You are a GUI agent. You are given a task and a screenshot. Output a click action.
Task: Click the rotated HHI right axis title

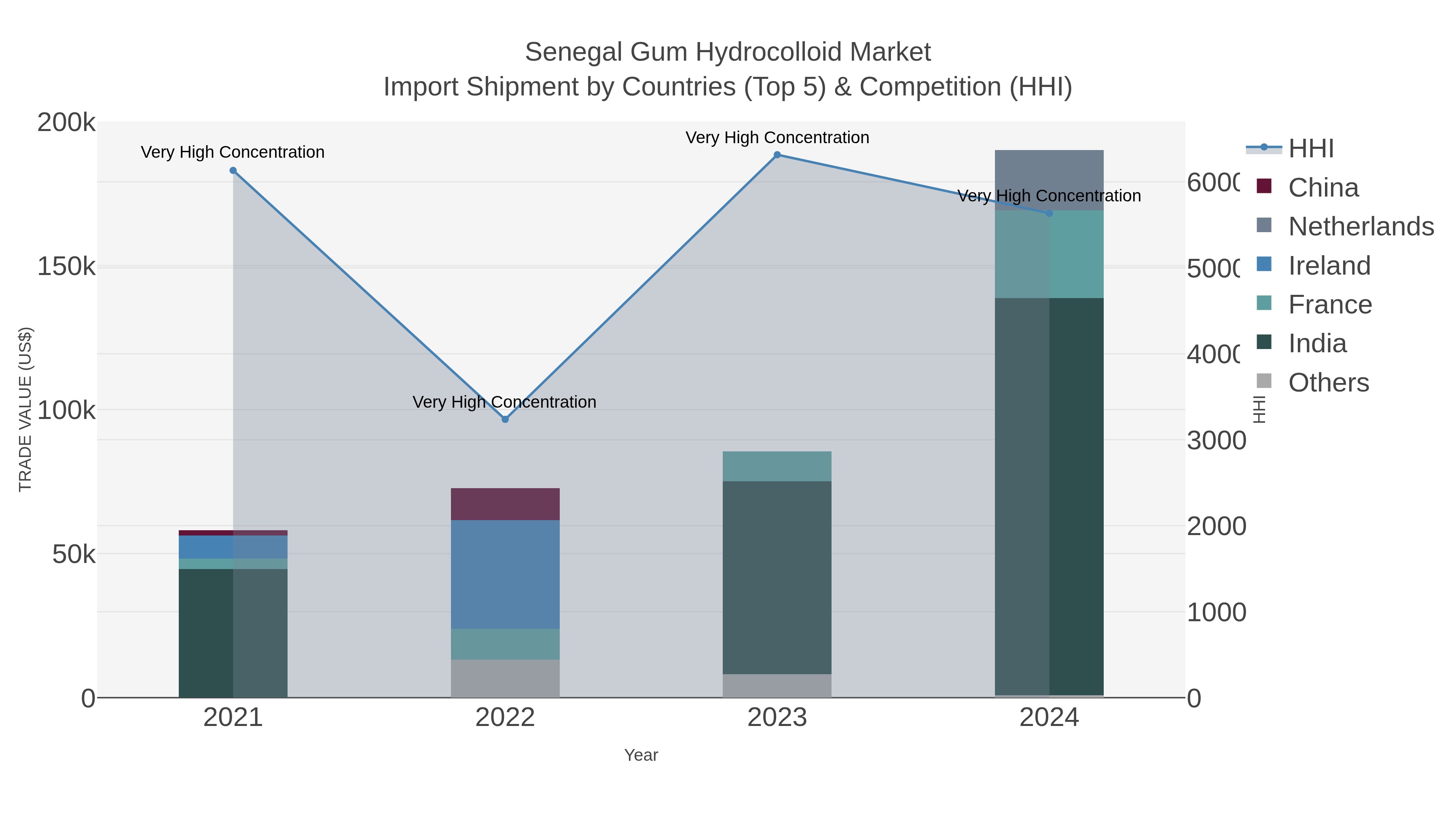tap(1259, 410)
